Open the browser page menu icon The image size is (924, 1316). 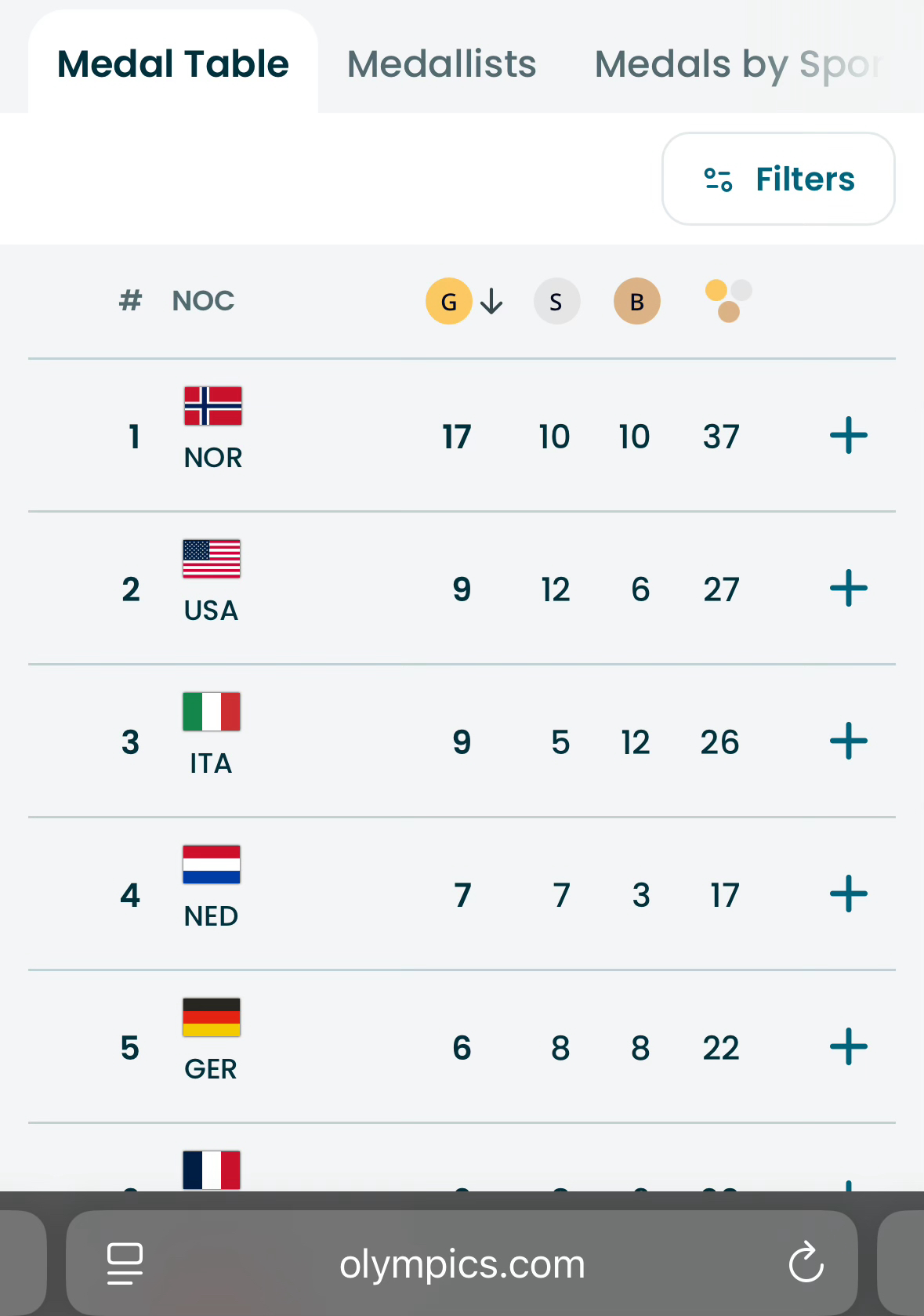click(125, 1263)
